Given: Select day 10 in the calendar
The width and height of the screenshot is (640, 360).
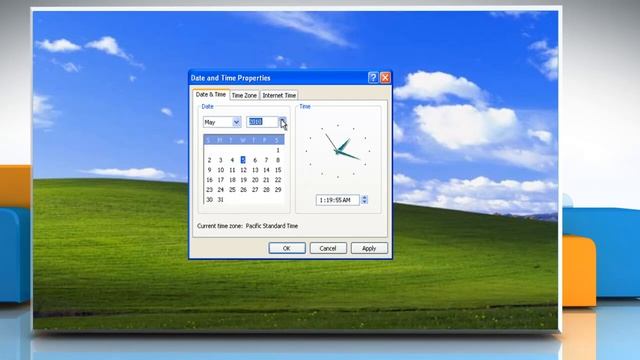Looking at the screenshot, I should click(221, 170).
